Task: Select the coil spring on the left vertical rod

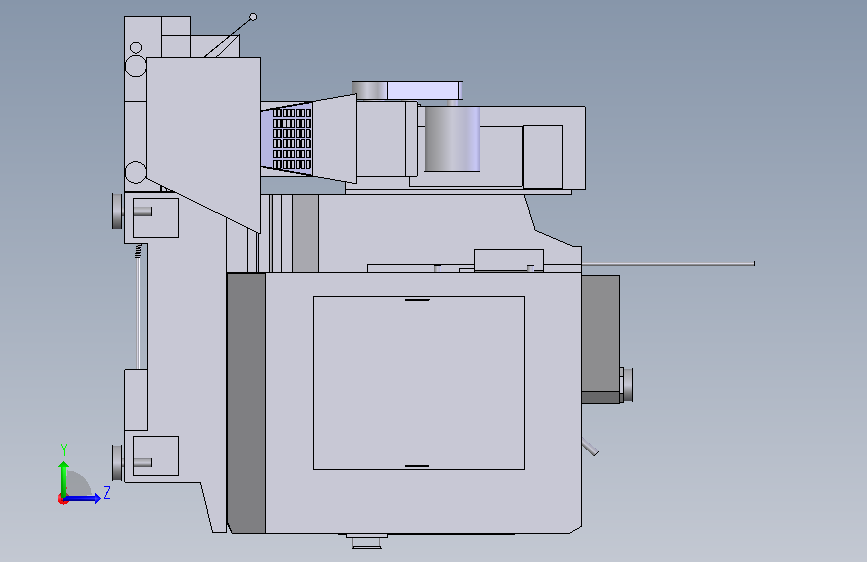Action: [x=138, y=251]
